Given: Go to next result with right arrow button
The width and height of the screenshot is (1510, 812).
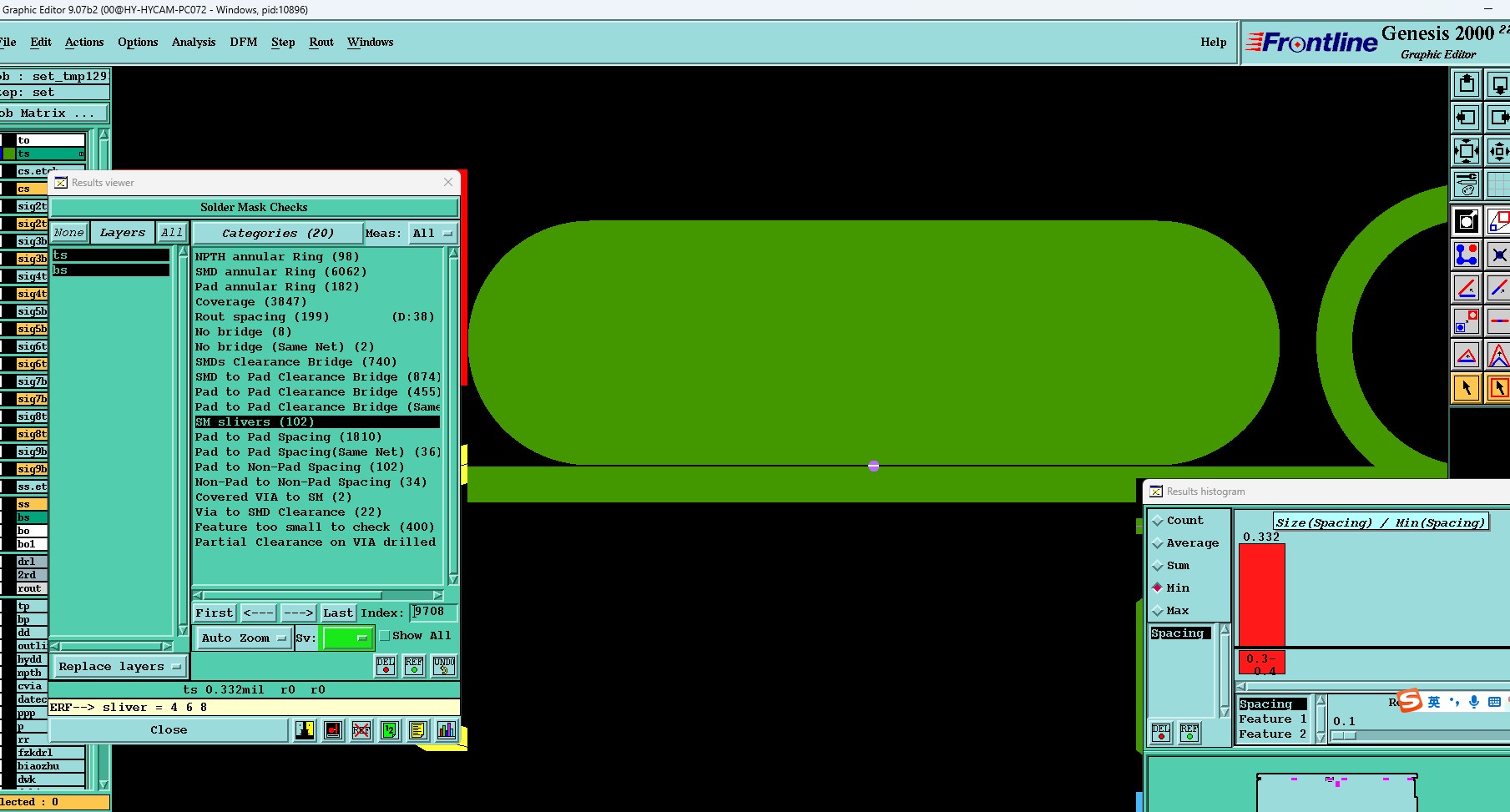Looking at the screenshot, I should click(x=298, y=613).
